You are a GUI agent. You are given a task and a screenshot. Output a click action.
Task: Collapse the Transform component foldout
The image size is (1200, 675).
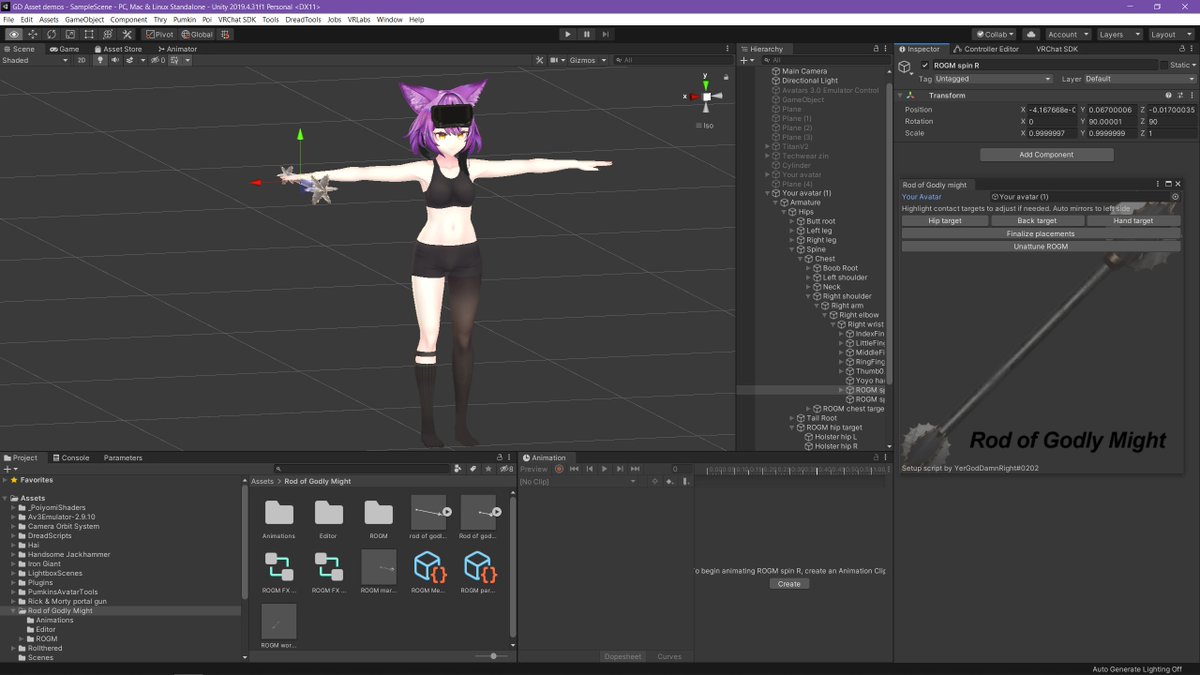pyautogui.click(x=900, y=96)
